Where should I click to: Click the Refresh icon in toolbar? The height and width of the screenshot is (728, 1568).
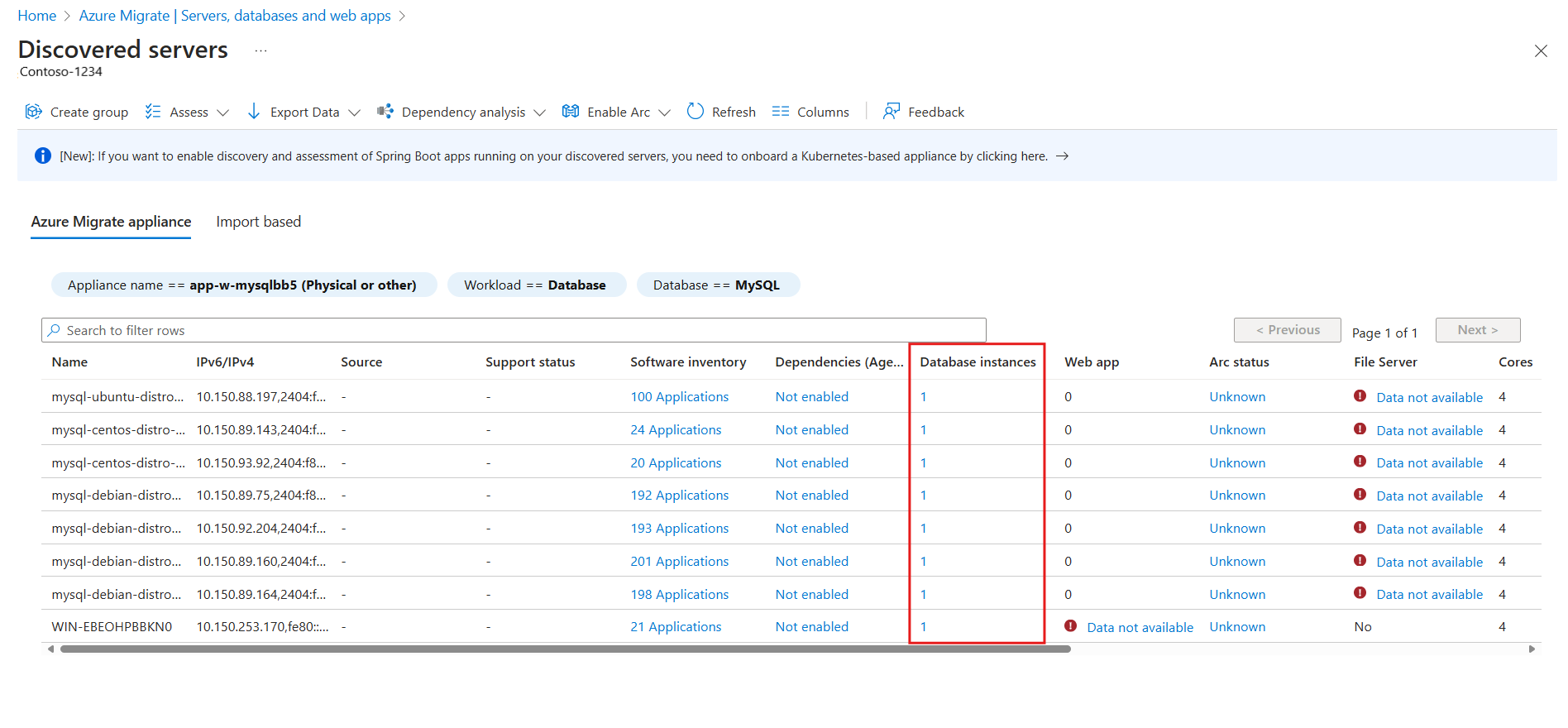point(696,112)
